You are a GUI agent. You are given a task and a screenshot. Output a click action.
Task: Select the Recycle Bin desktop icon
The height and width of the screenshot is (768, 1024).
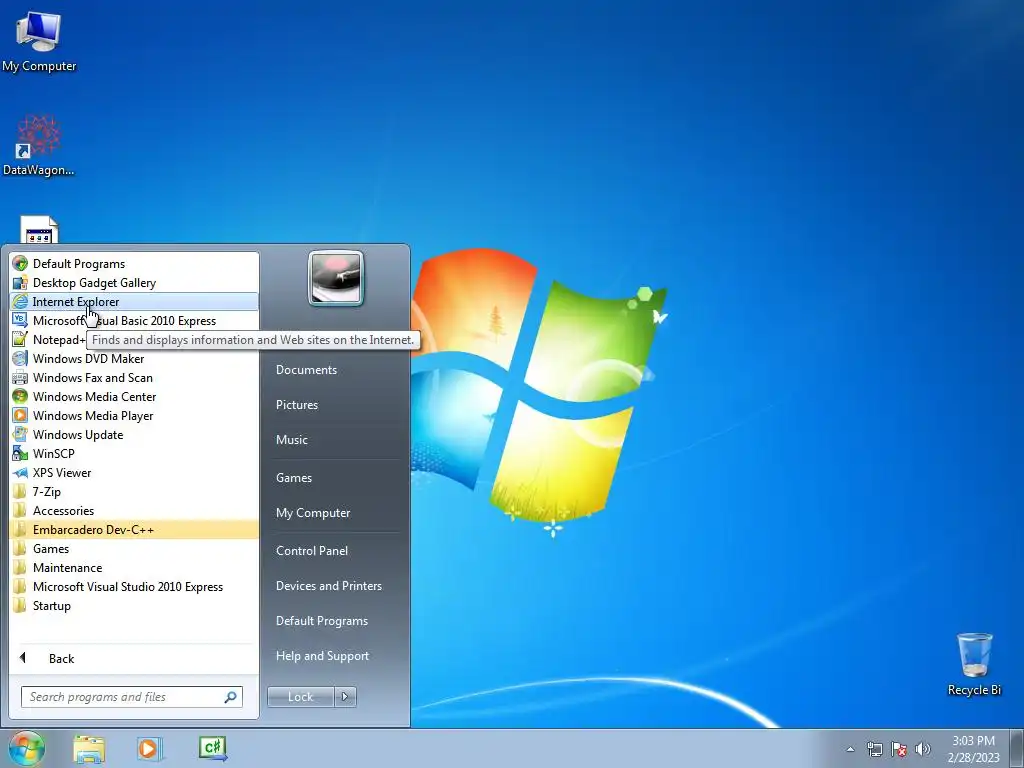point(974,664)
